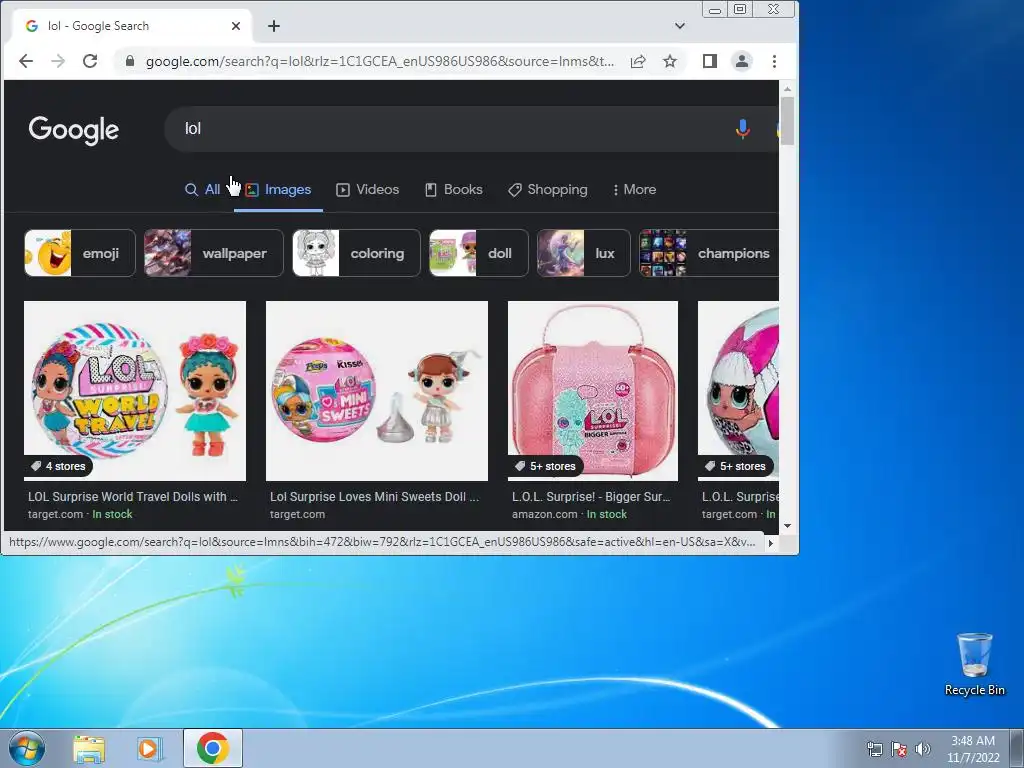This screenshot has width=1024, height=768.
Task: Click the '4 stores' badge
Action: [59, 466]
